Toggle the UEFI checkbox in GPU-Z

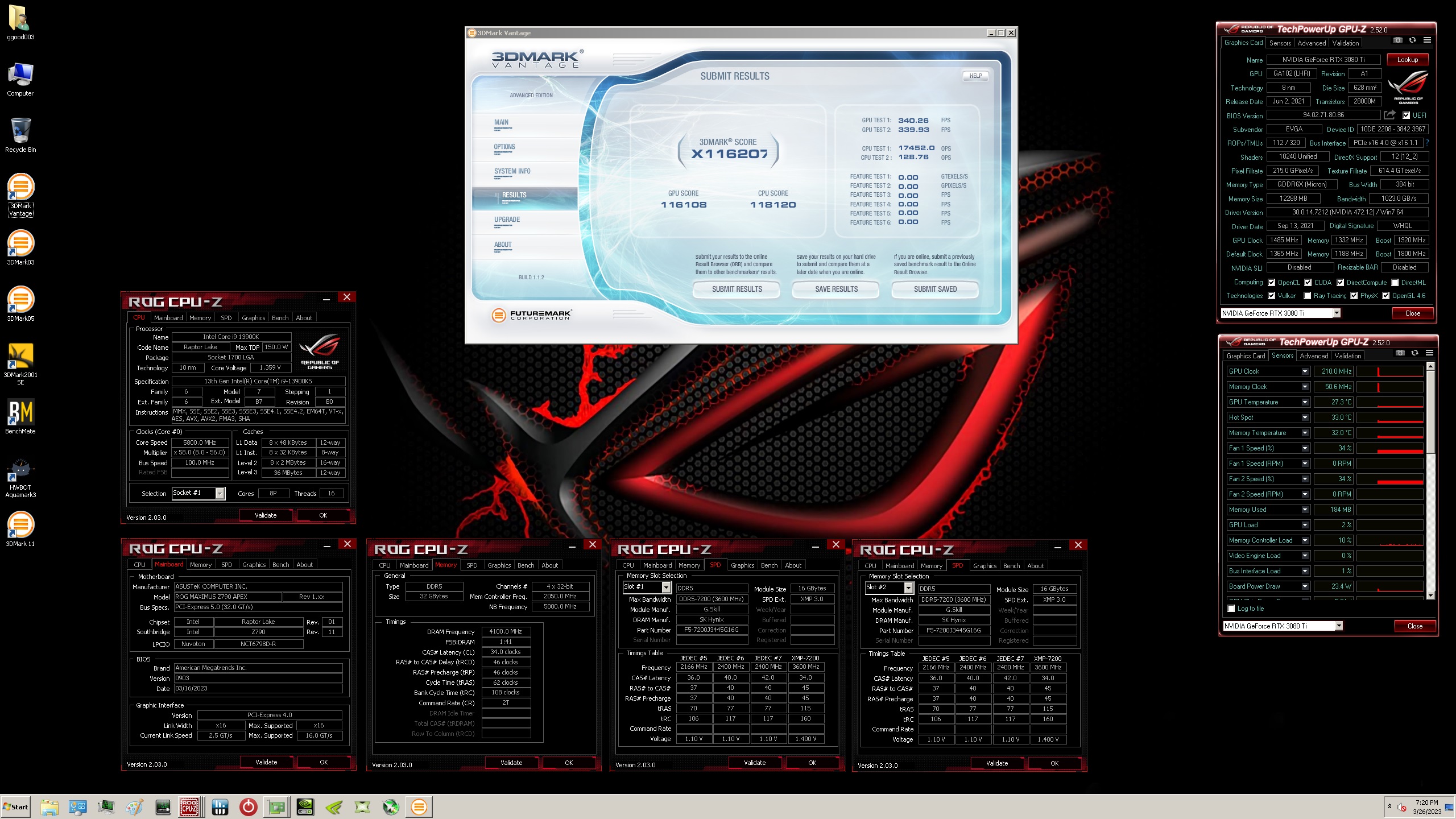point(1406,115)
